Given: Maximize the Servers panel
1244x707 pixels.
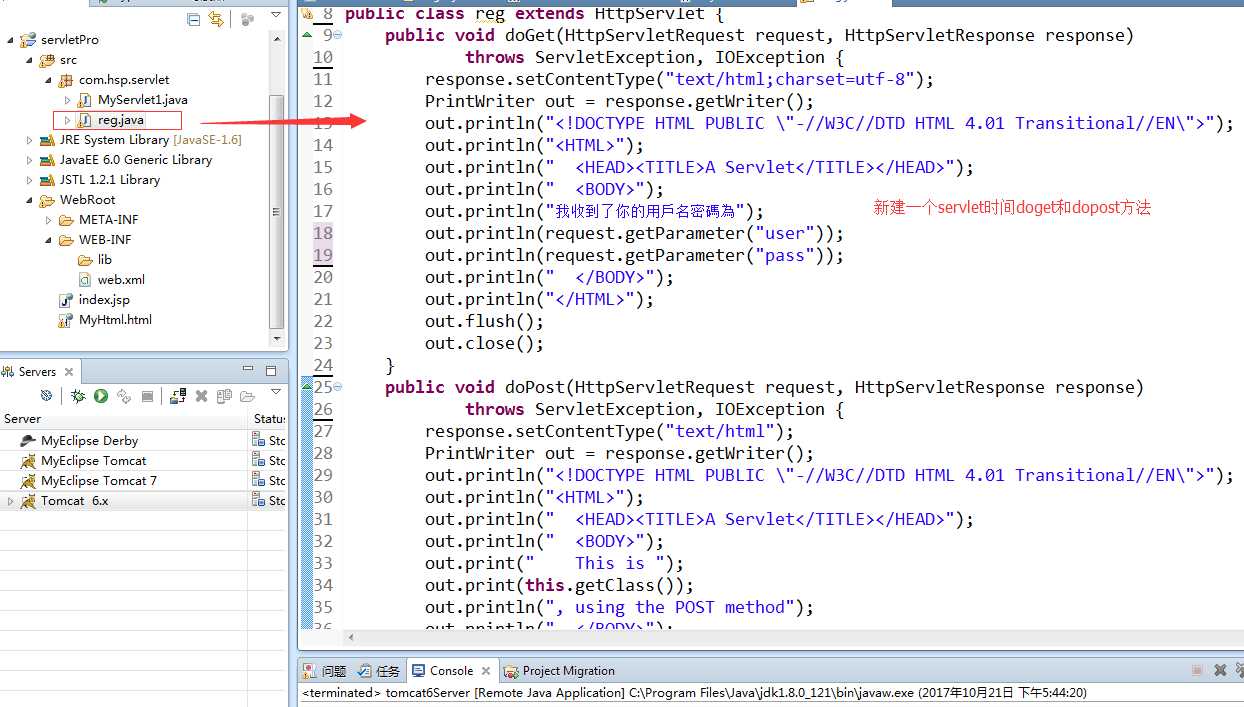Looking at the screenshot, I should pyautogui.click(x=272, y=370).
